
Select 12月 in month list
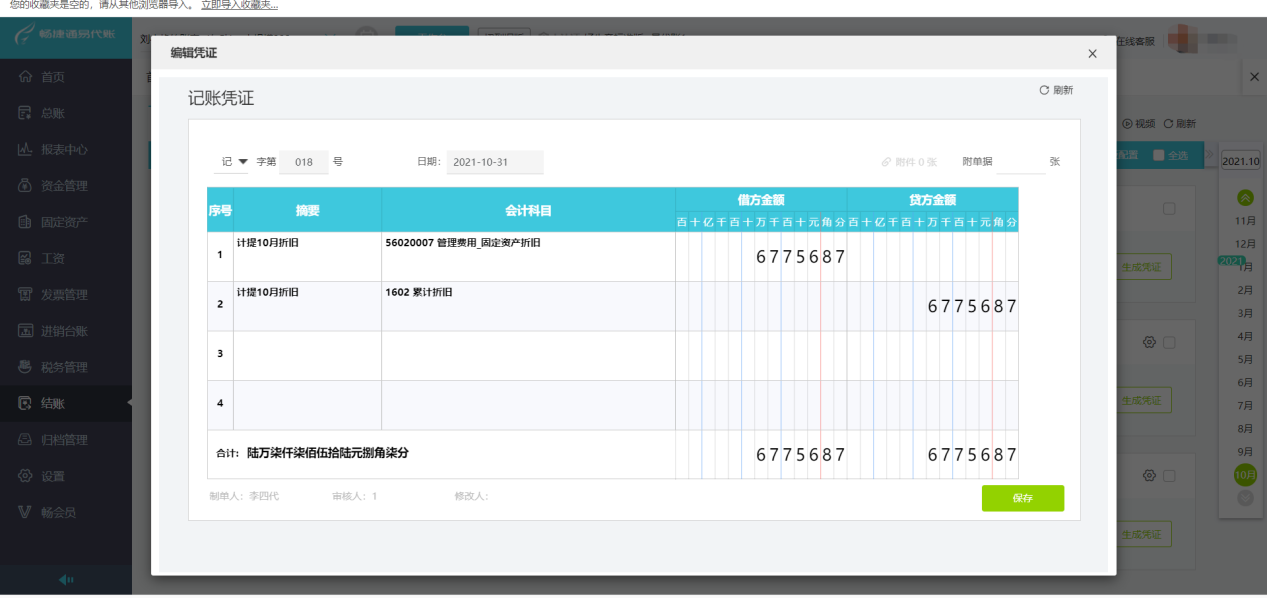[1245, 244]
